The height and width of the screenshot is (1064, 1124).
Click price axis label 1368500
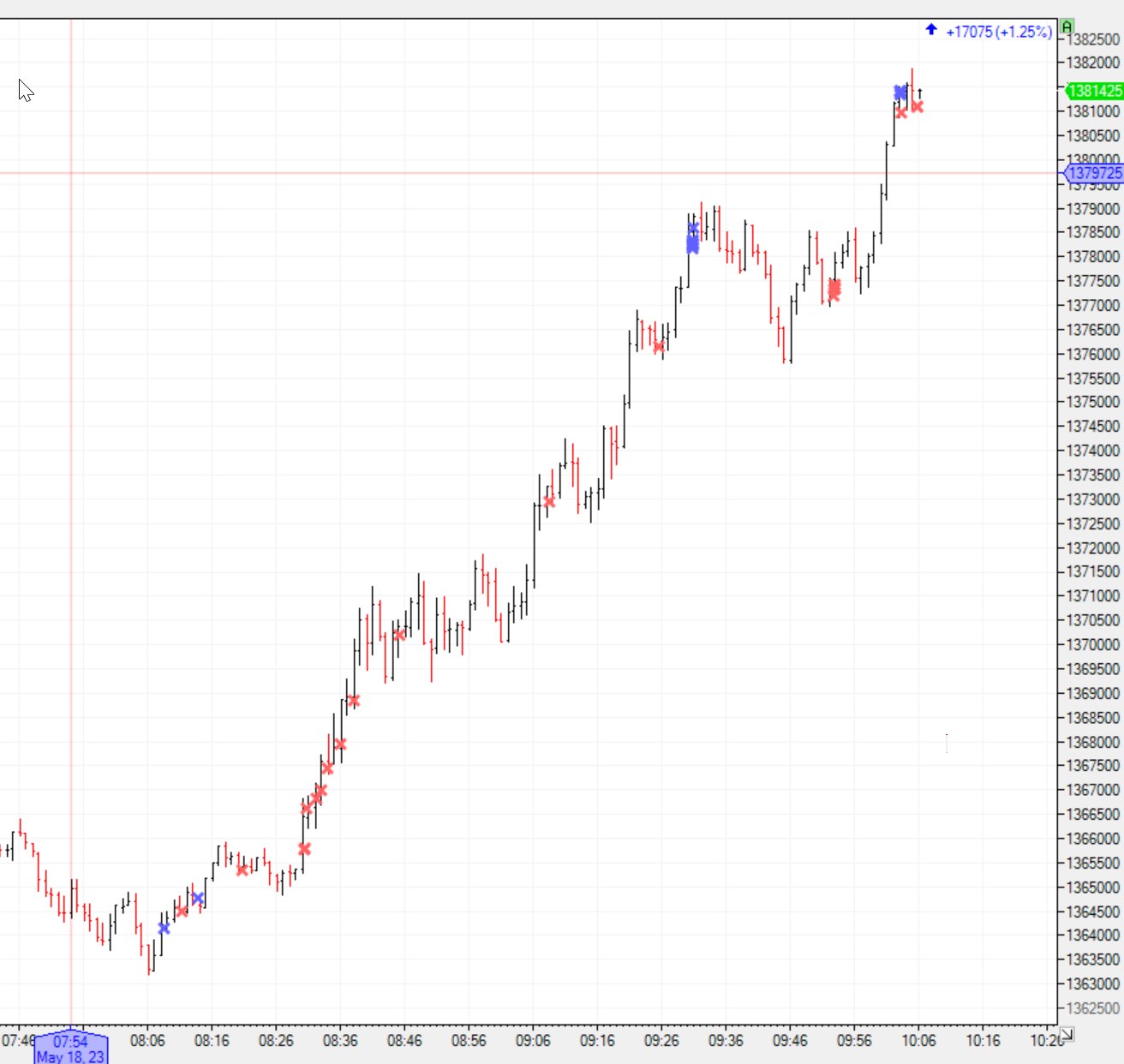(1093, 719)
